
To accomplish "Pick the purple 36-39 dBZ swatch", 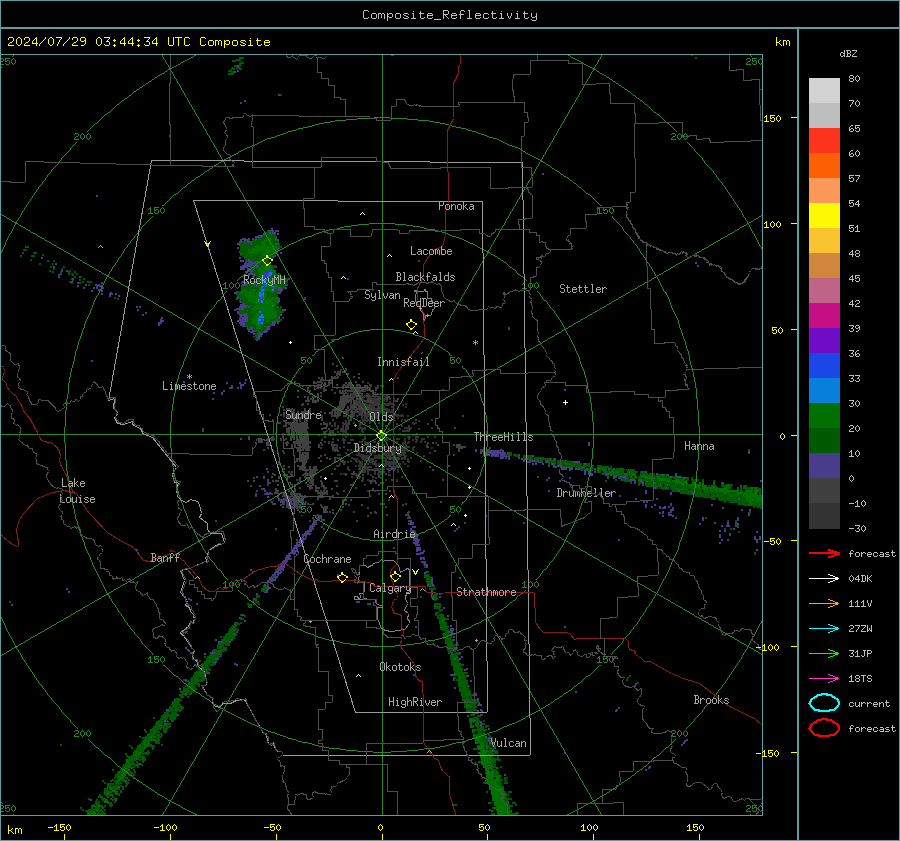I will pyautogui.click(x=824, y=341).
